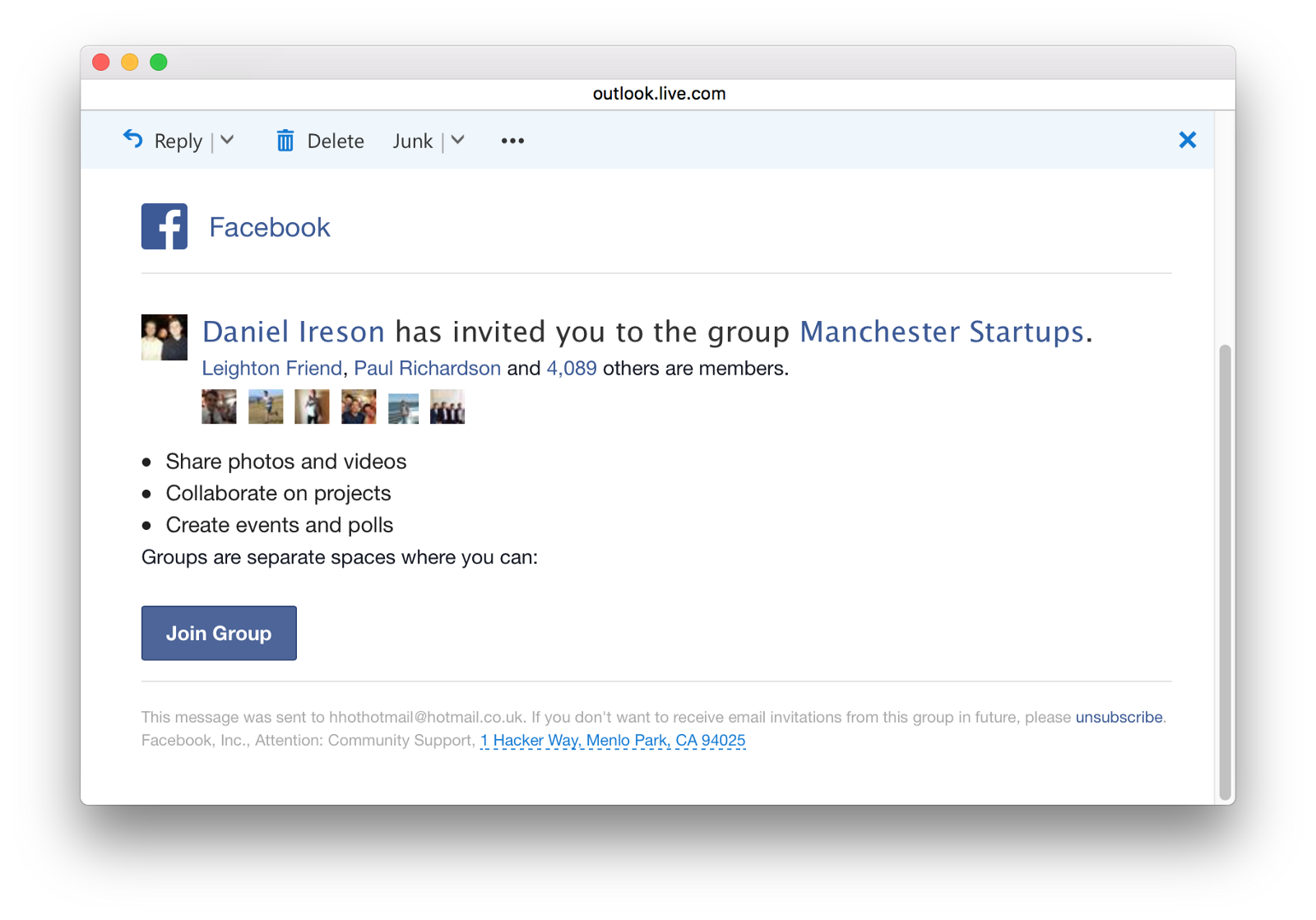Click the fifth group member thumbnail
1316x920 pixels.
click(x=404, y=409)
